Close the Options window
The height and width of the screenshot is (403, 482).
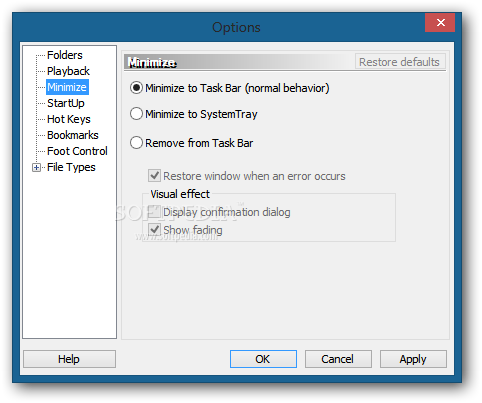click(x=440, y=23)
